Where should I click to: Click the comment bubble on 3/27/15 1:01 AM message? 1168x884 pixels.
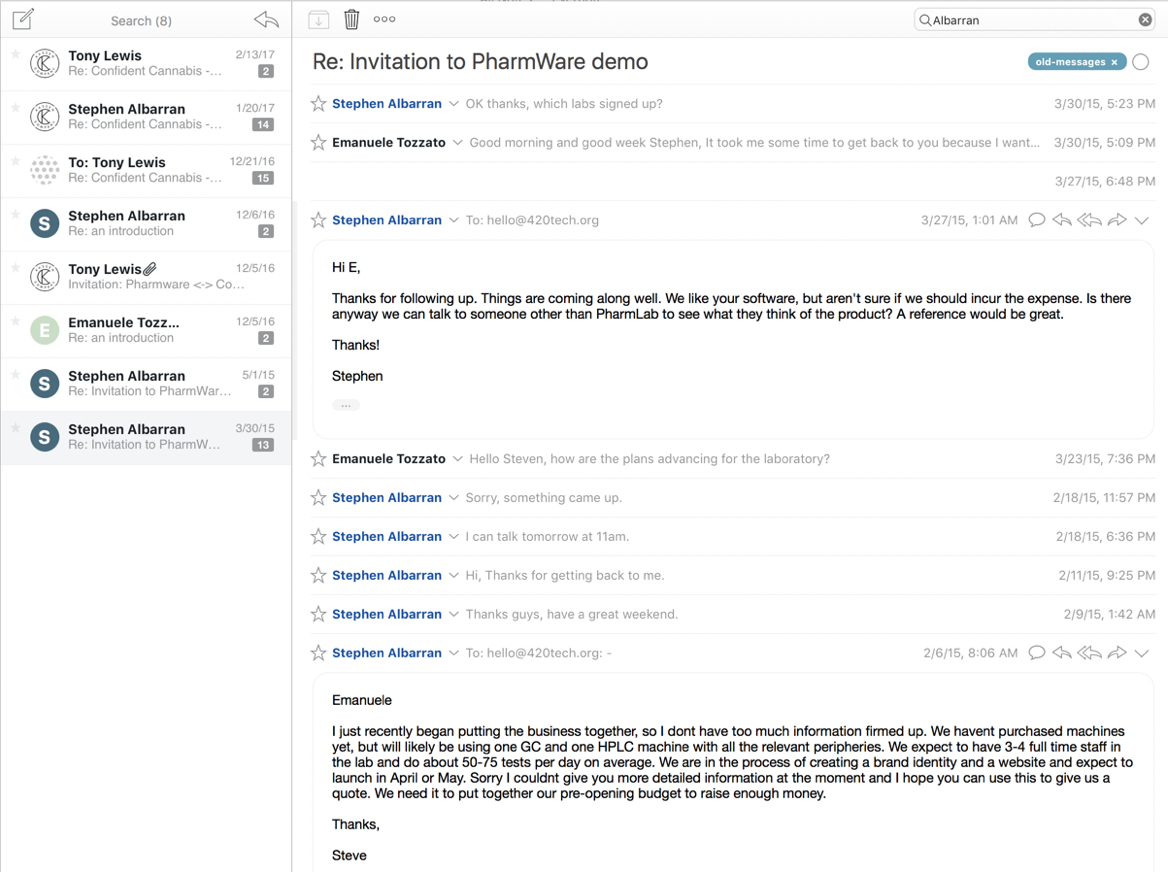click(x=1036, y=220)
